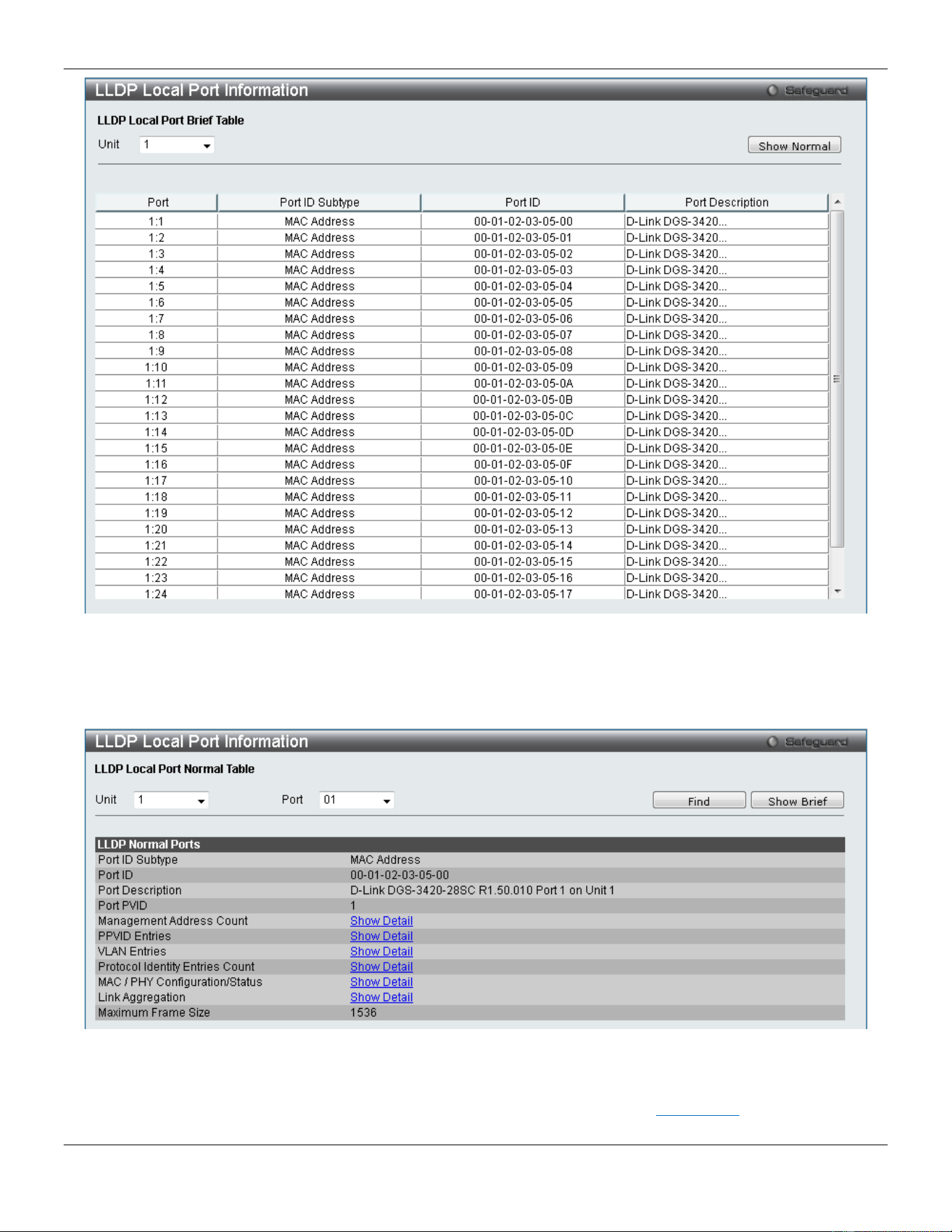Click Port ID 00-01-02-03-05-03
Viewport: 952px width, 1232px height.
[x=523, y=270]
